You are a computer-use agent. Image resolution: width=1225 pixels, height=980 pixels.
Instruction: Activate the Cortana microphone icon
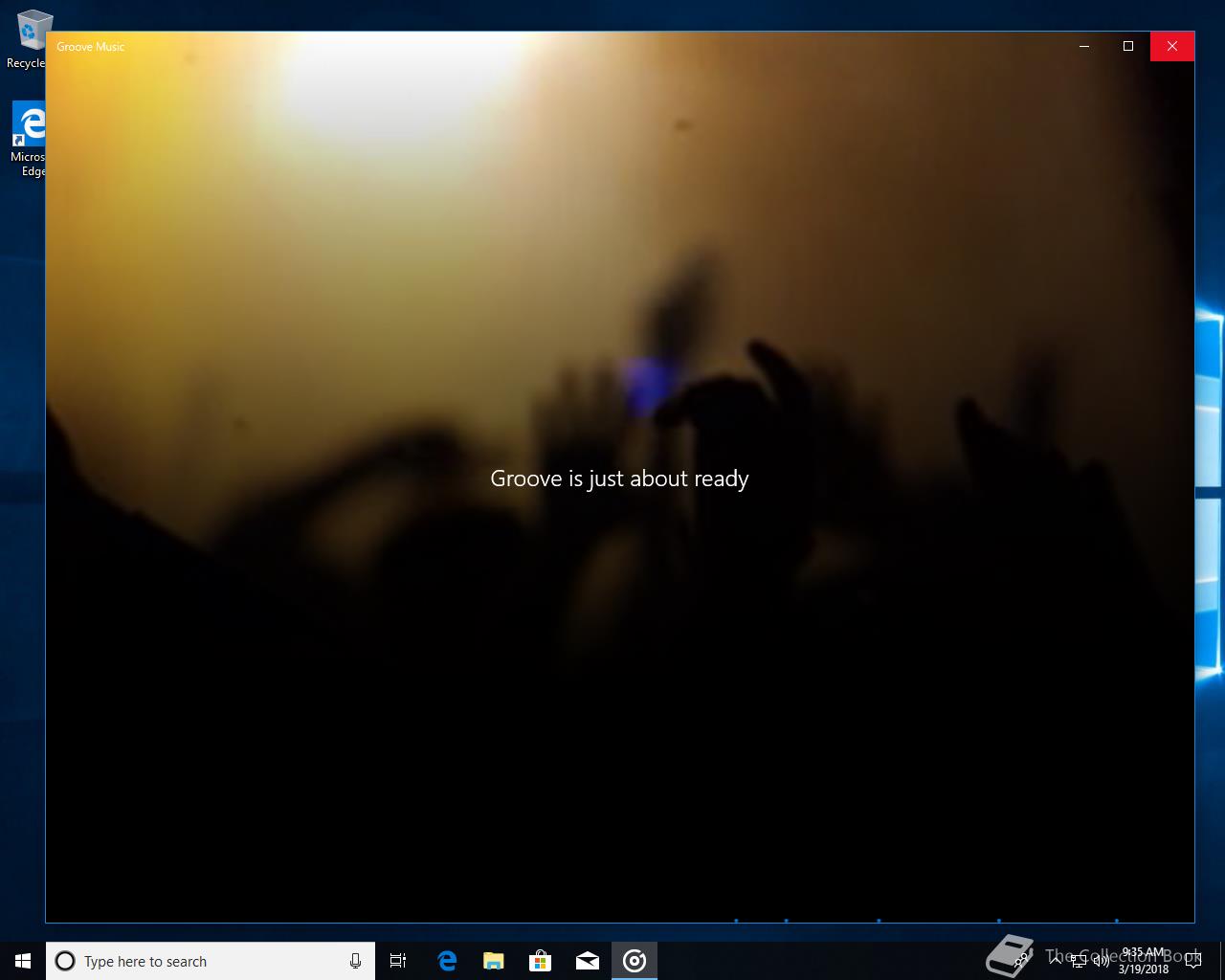pos(355,961)
